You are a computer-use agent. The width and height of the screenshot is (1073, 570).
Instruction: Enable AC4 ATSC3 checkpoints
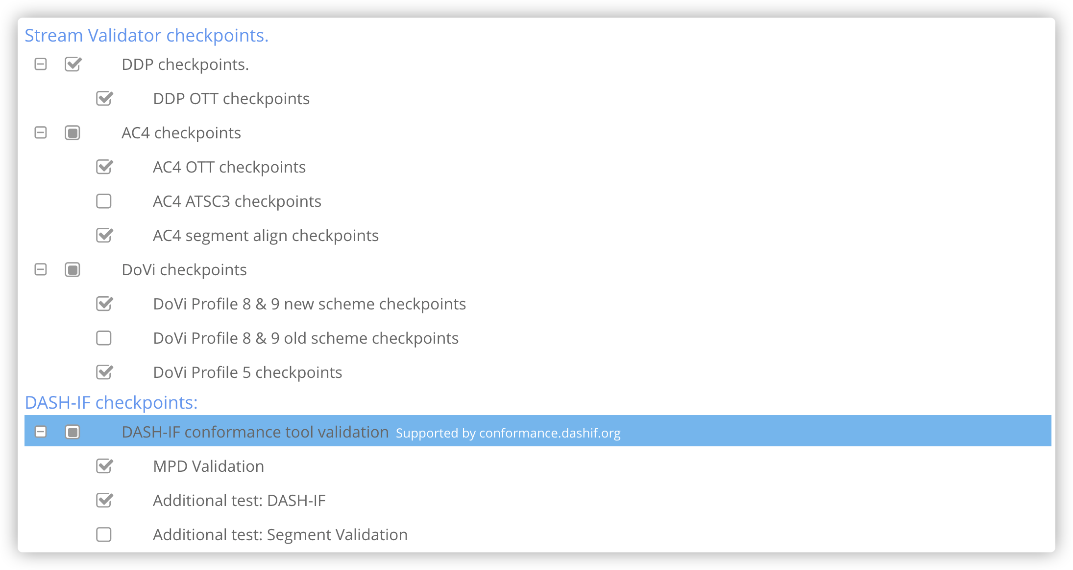point(104,201)
